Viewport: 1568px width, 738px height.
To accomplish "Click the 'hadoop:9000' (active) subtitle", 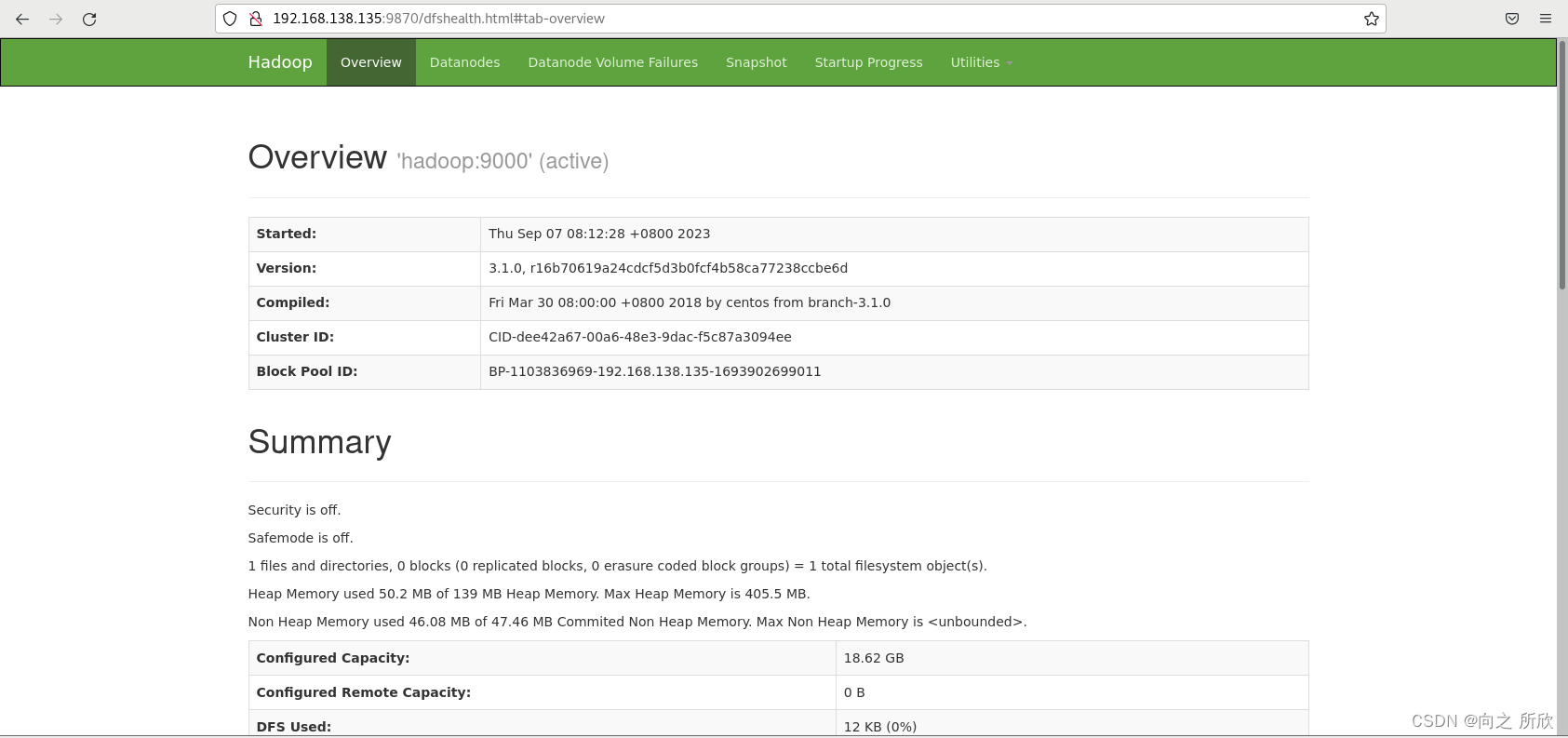I will [503, 161].
